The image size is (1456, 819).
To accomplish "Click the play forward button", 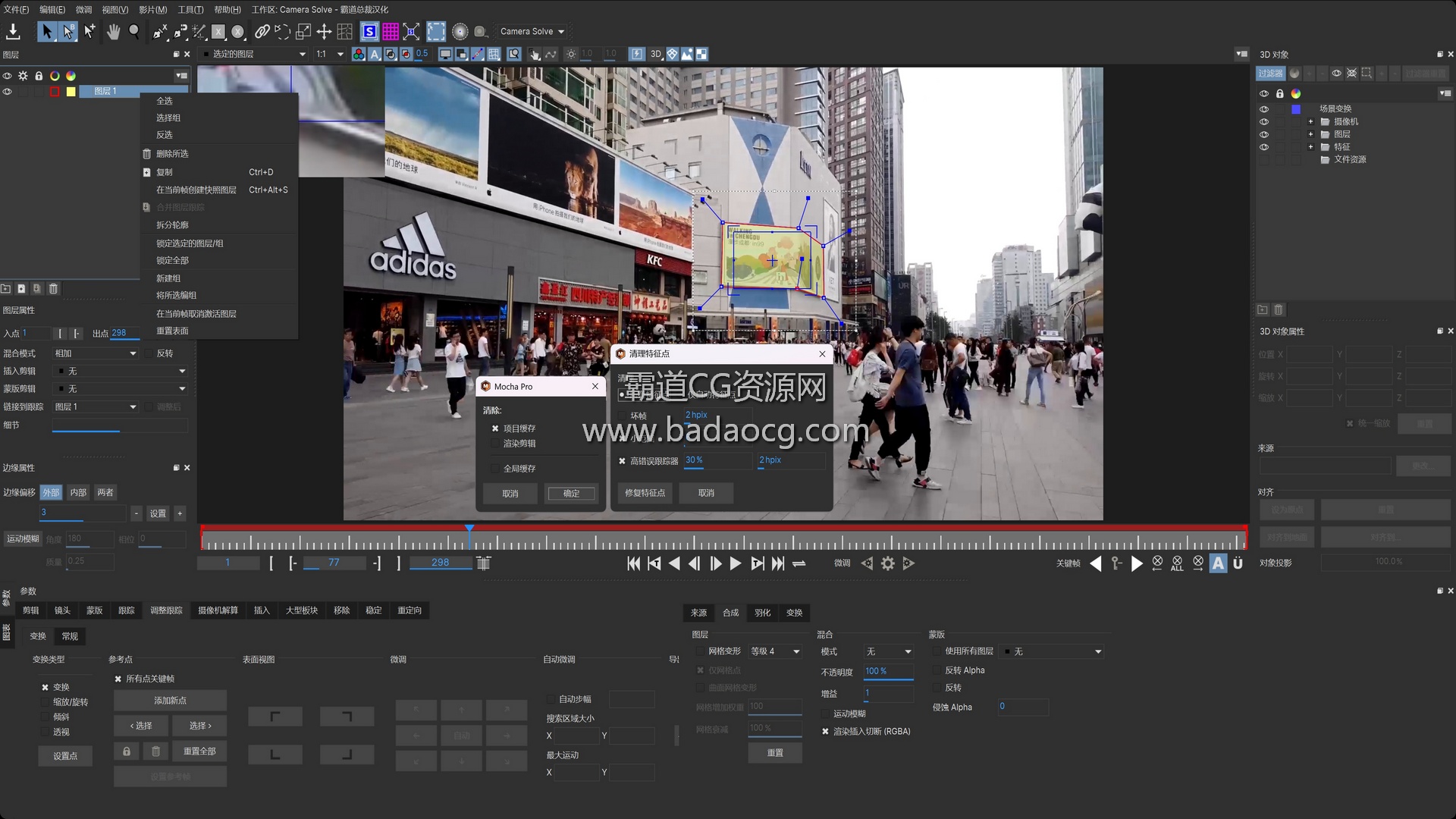I will 735,563.
